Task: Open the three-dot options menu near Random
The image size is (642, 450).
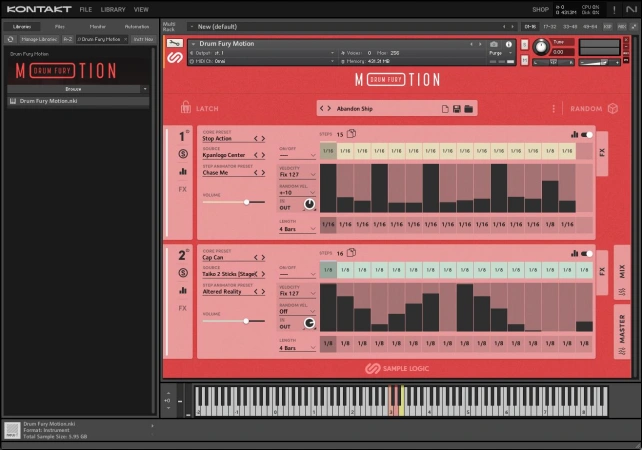Action: pos(554,109)
